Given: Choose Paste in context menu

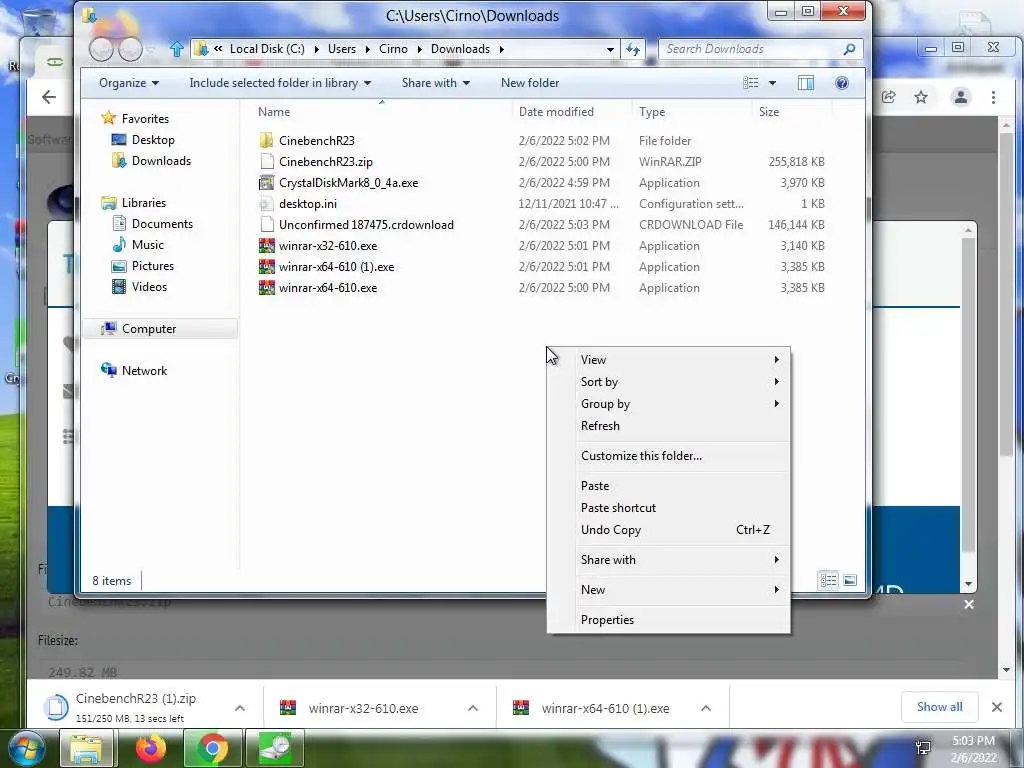Looking at the screenshot, I should 669,486.
